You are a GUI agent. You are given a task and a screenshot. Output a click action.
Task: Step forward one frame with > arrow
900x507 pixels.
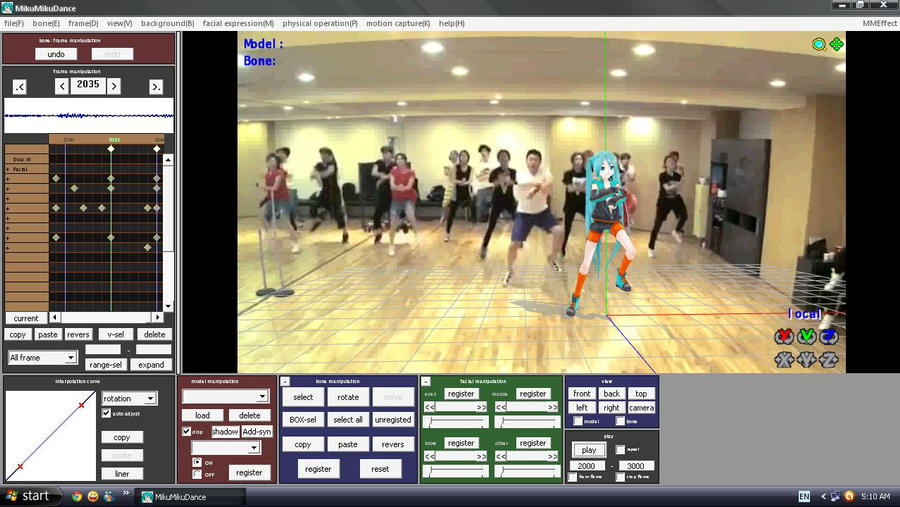(x=114, y=86)
